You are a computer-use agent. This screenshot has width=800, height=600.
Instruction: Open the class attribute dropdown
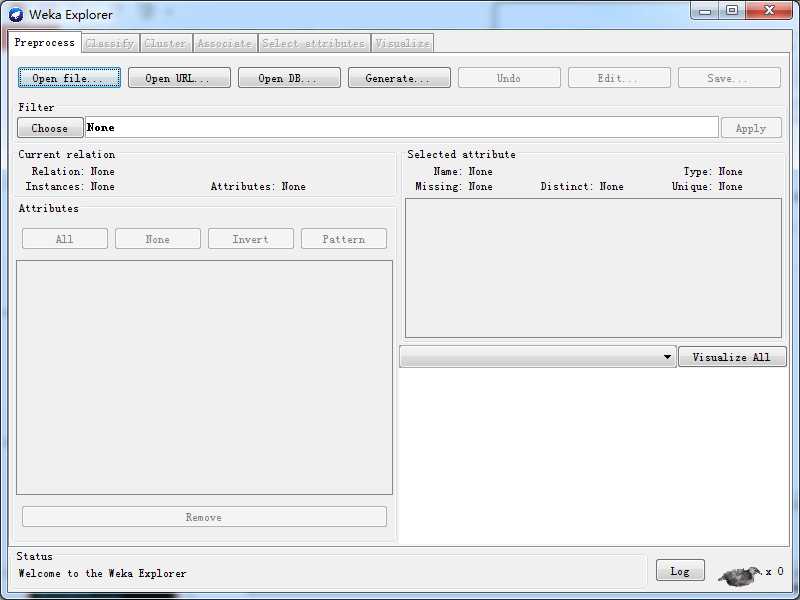(x=538, y=357)
